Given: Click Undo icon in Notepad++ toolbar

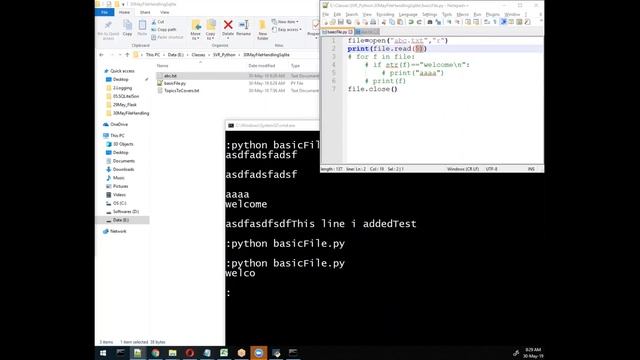Looking at the screenshot, I should tap(411, 22).
